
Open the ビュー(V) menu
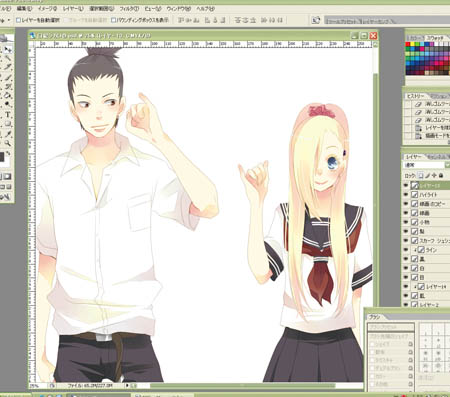[x=153, y=9]
